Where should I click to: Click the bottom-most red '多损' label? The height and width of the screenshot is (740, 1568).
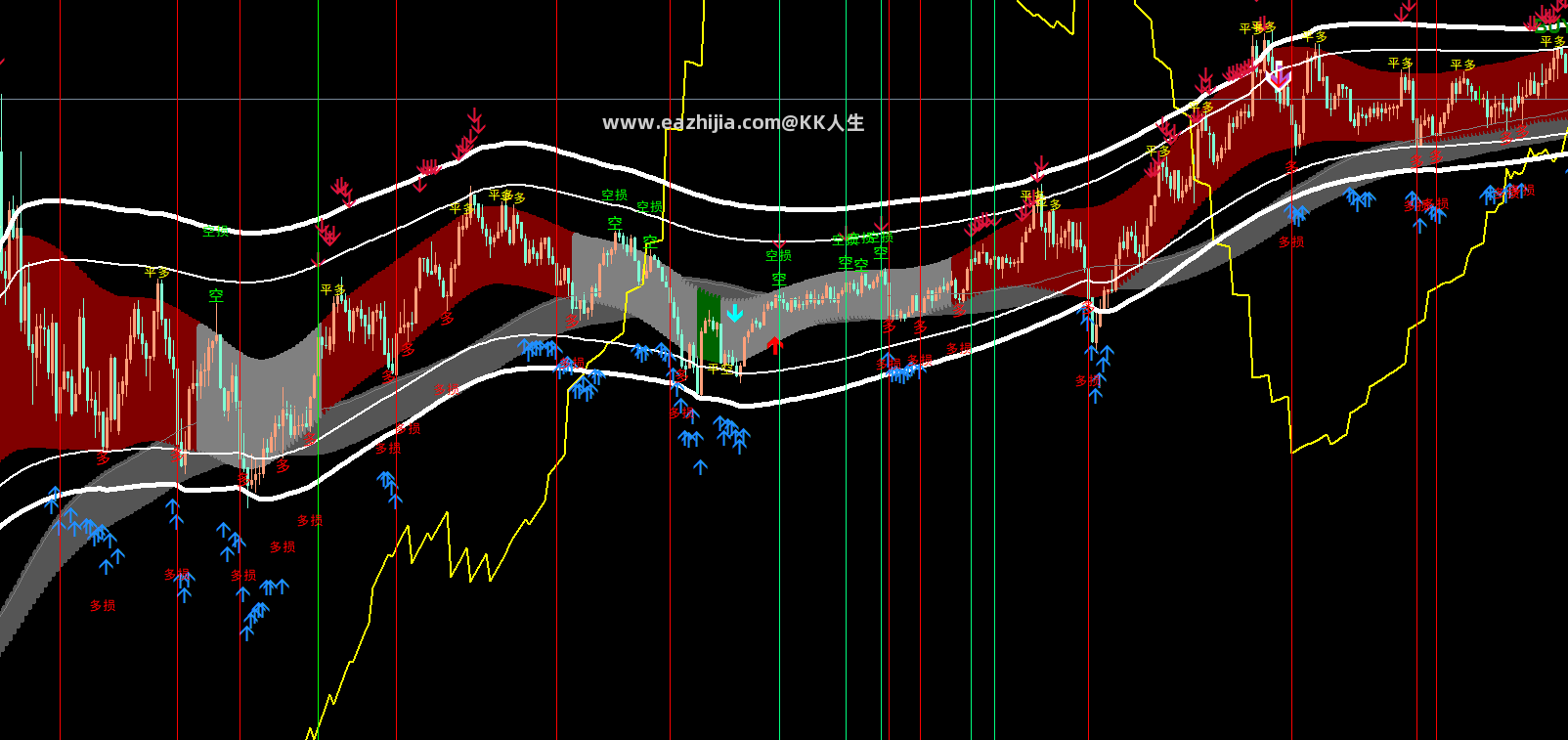pos(103,606)
